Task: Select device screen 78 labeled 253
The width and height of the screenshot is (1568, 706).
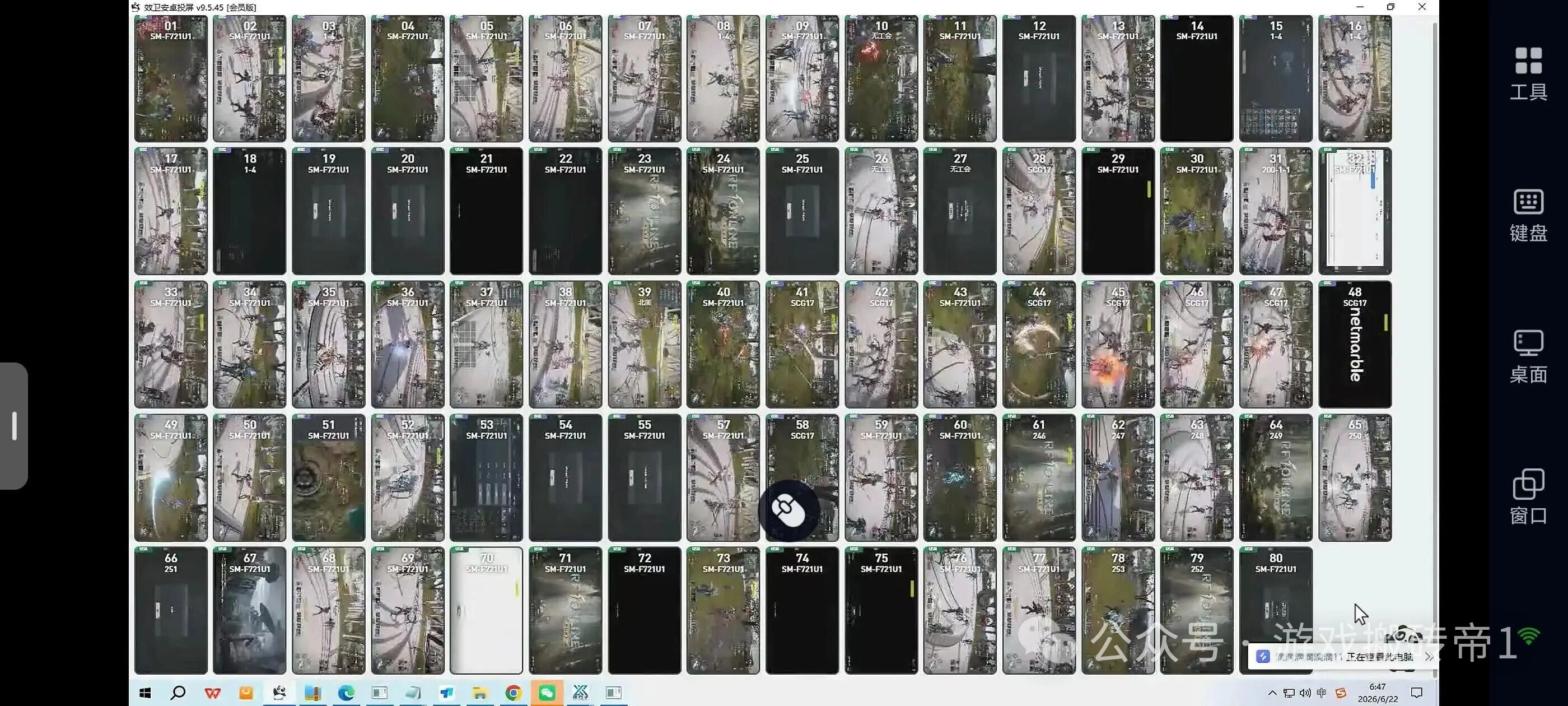Action: (x=1118, y=610)
